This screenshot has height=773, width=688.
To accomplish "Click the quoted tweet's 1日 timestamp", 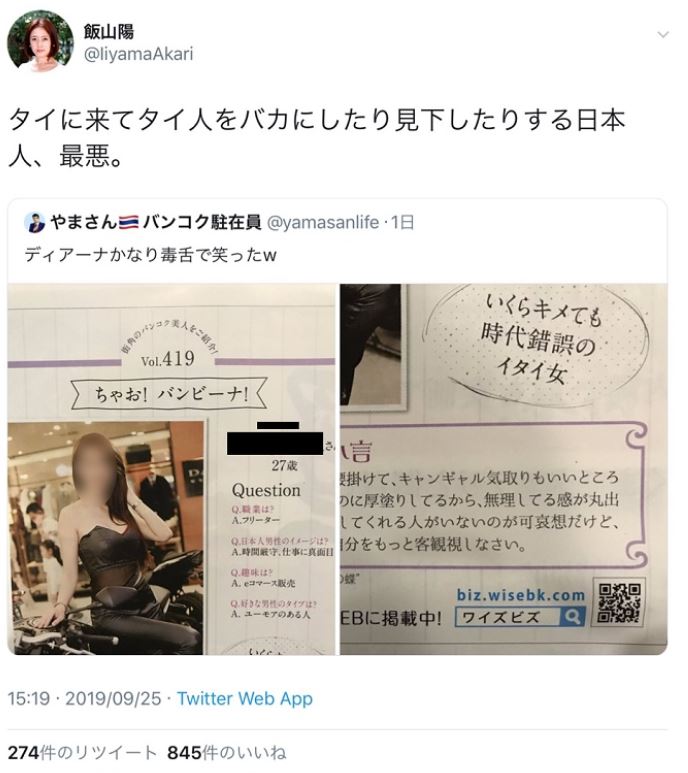I will point(403,223).
